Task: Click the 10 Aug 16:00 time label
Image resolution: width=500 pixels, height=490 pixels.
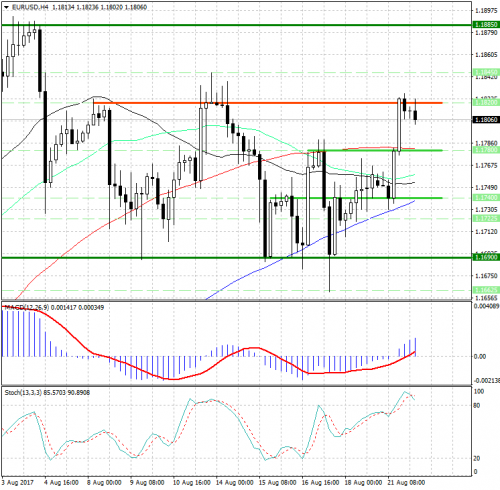Action: tap(192, 483)
